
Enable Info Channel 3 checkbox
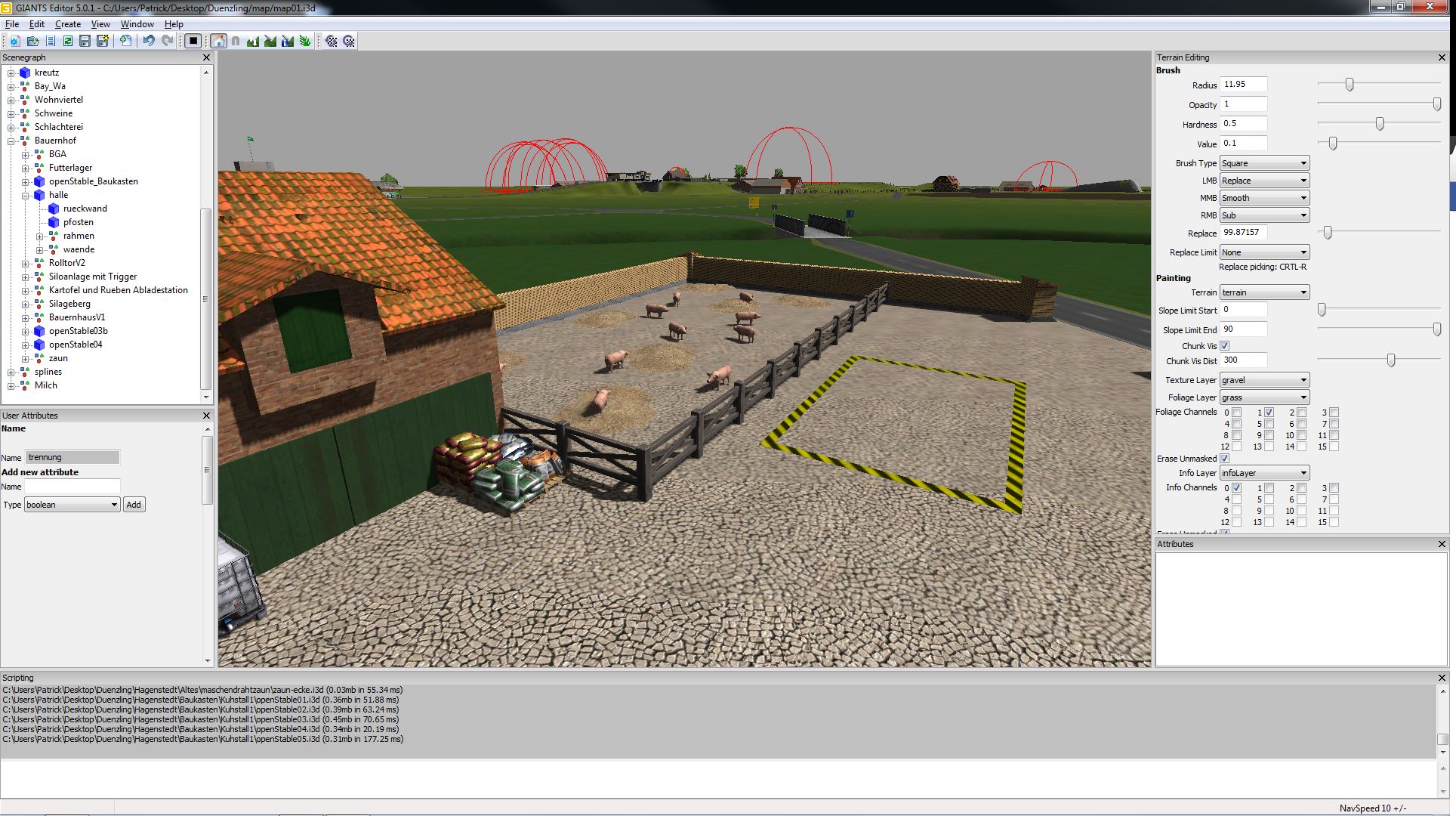[x=1334, y=488]
